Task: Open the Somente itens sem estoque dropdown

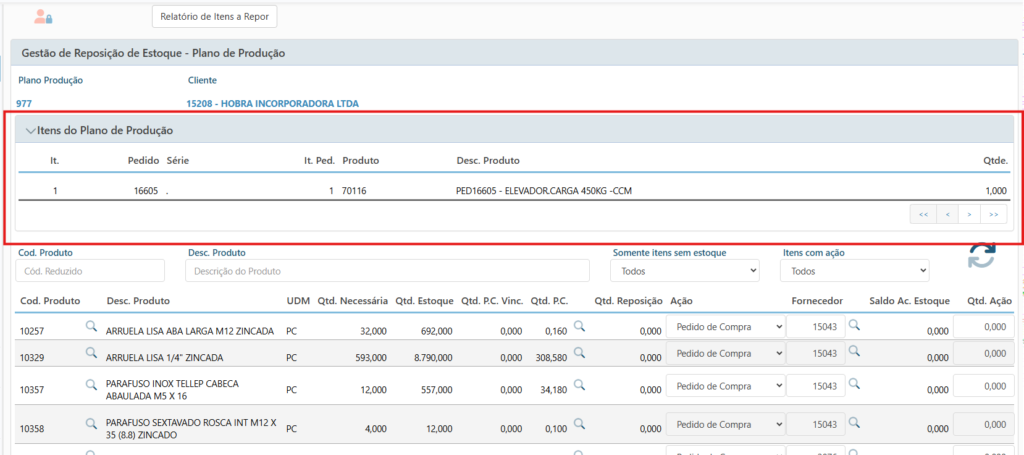Action: [x=684, y=271]
